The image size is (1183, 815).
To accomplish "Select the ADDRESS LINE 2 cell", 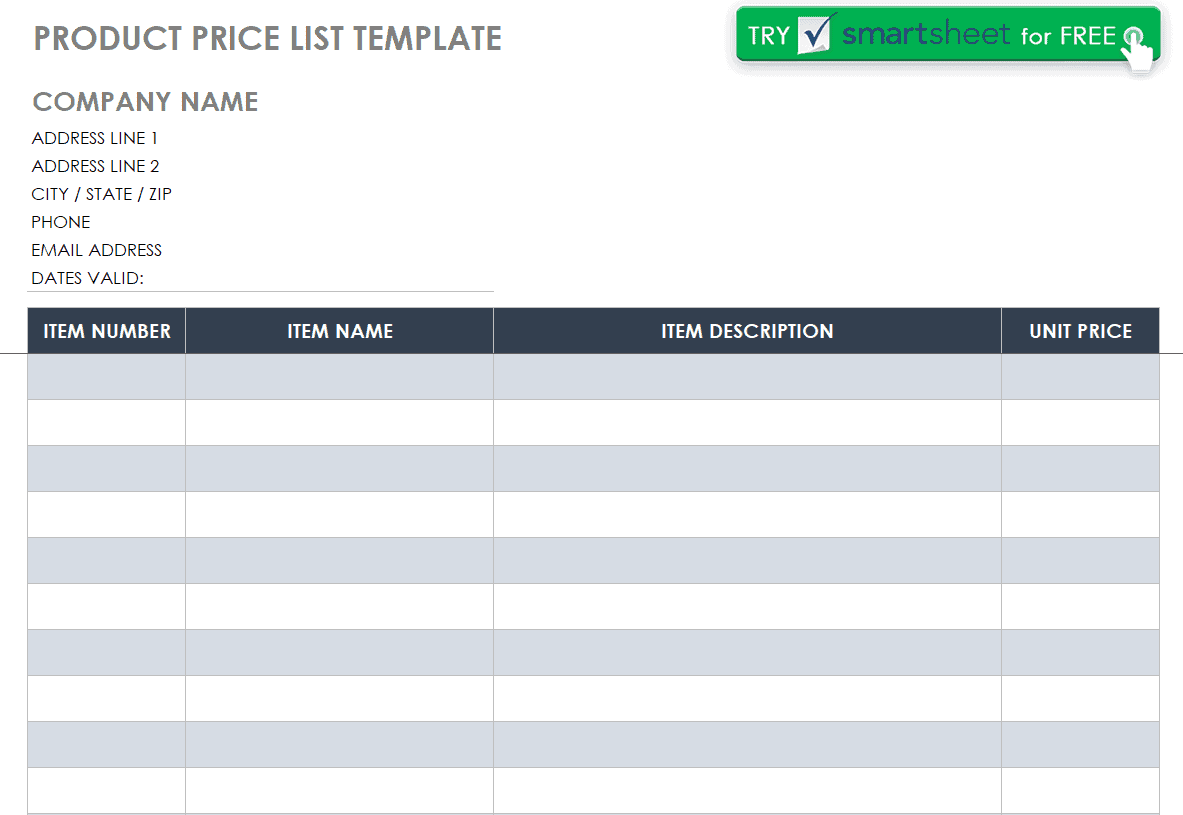I will point(95,166).
